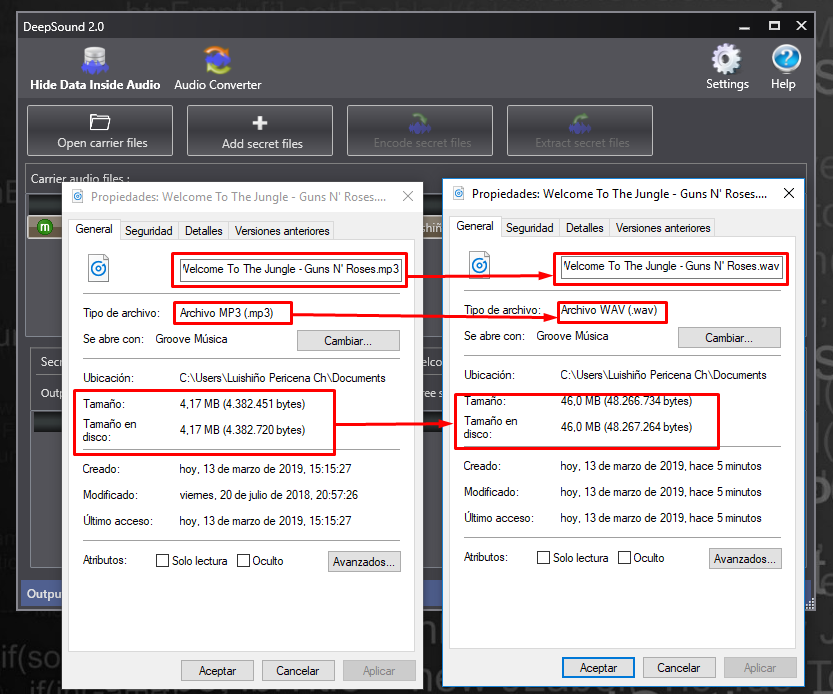Click Aceptar in wav Properties
Viewport: 833px width, 694px height.
(x=598, y=667)
